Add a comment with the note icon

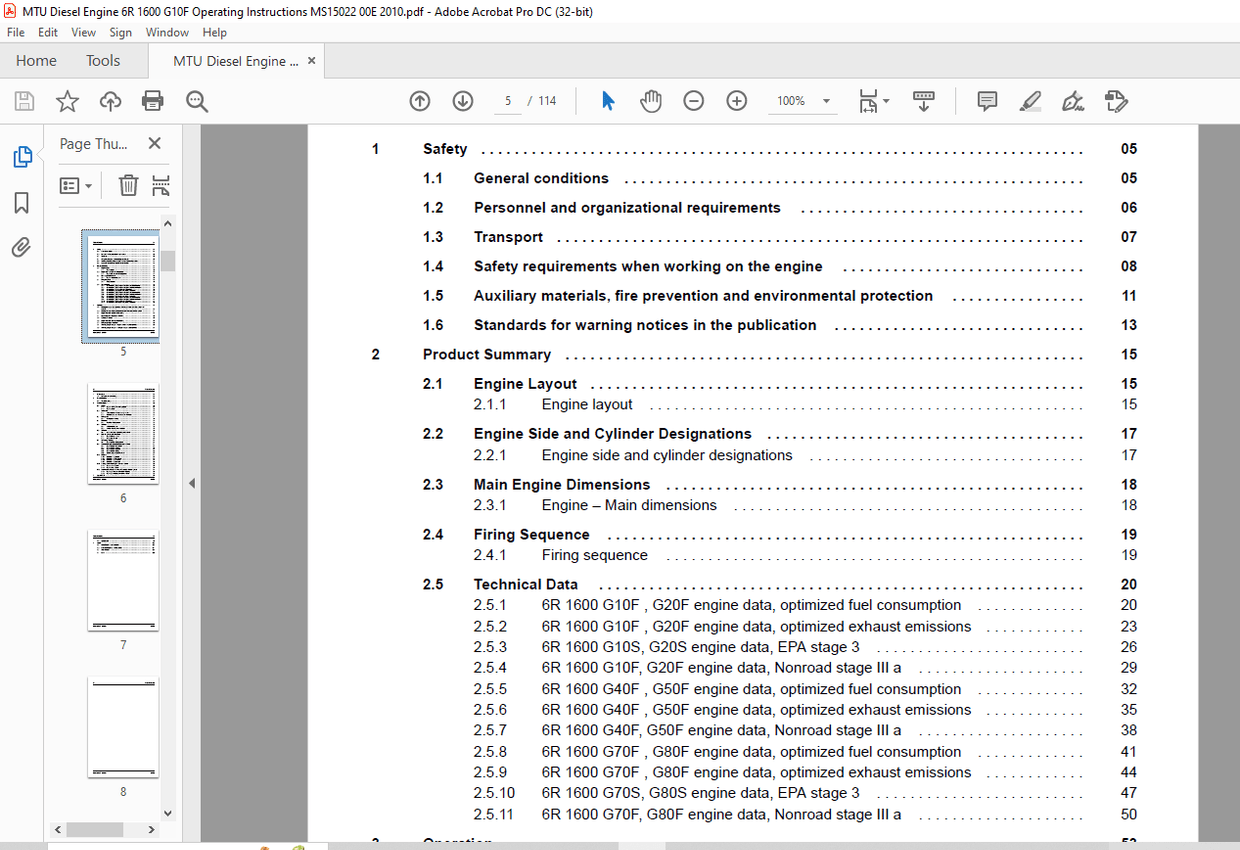pyautogui.click(x=987, y=101)
